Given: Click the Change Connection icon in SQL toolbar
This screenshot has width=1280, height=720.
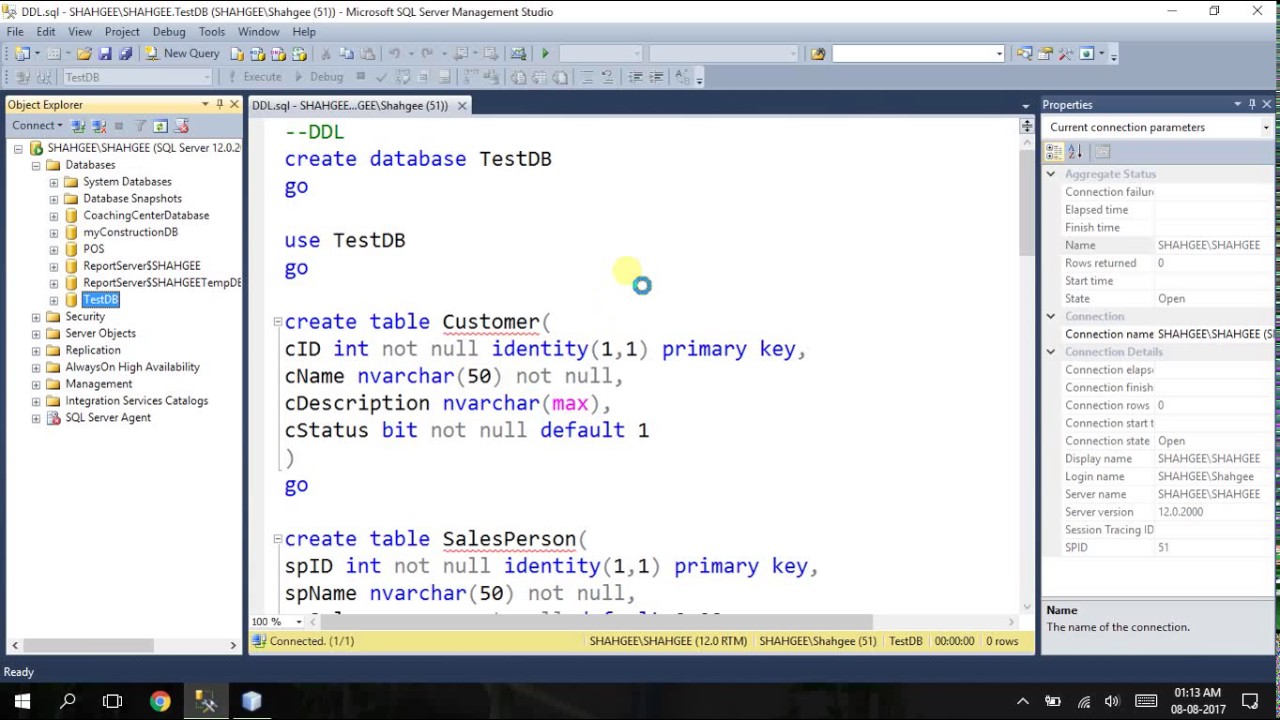Looking at the screenshot, I should click(42, 77).
